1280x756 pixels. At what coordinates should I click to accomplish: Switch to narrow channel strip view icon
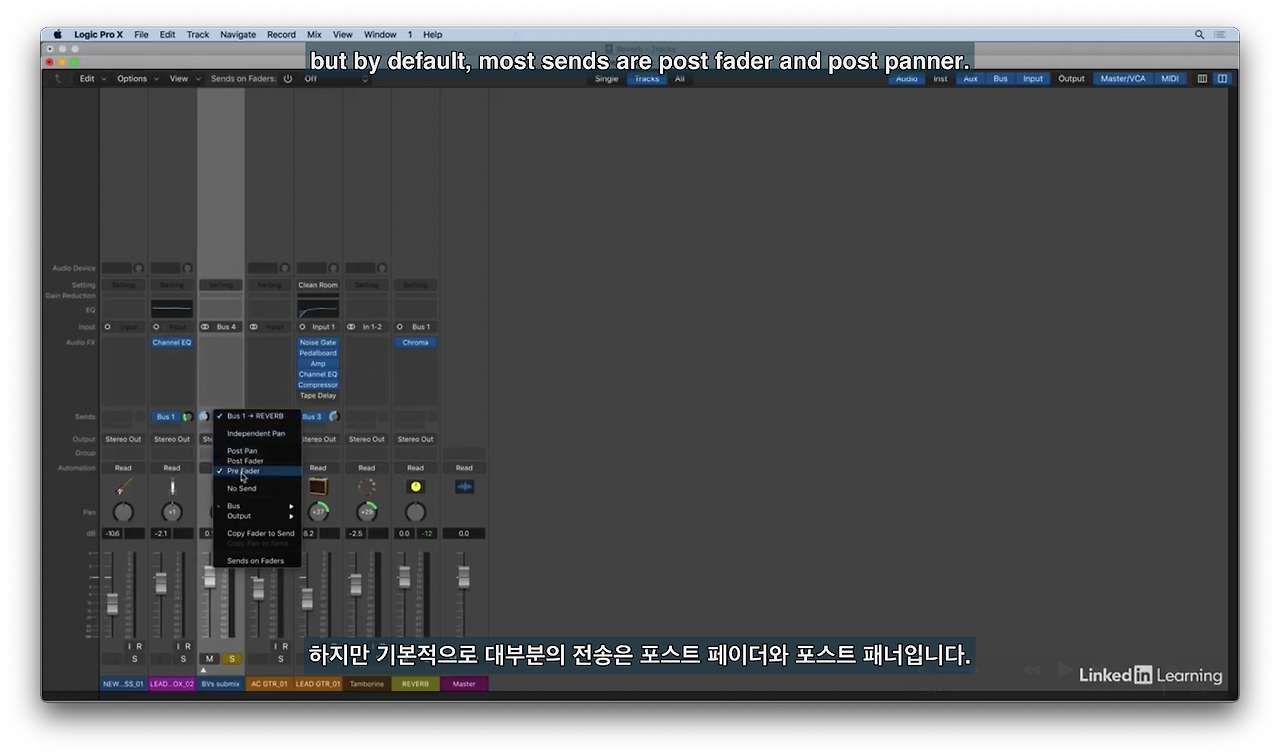pyautogui.click(x=1202, y=79)
